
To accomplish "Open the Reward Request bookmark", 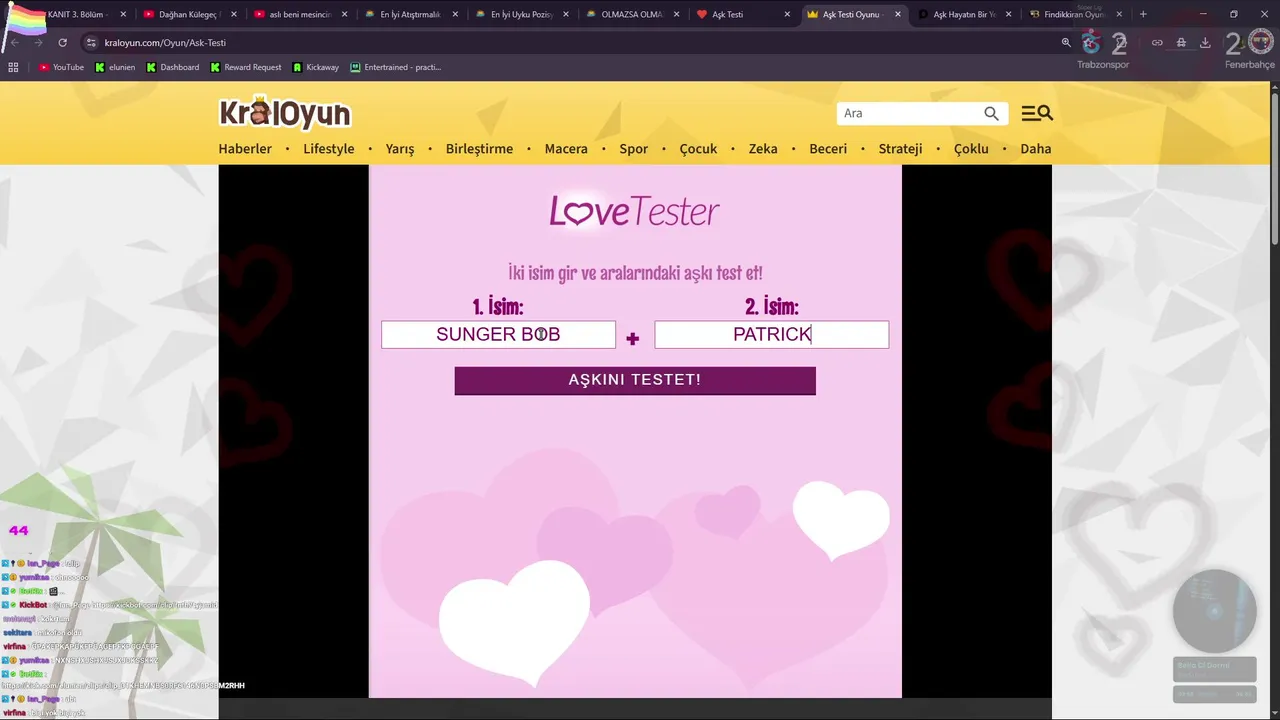I will click(x=245, y=67).
